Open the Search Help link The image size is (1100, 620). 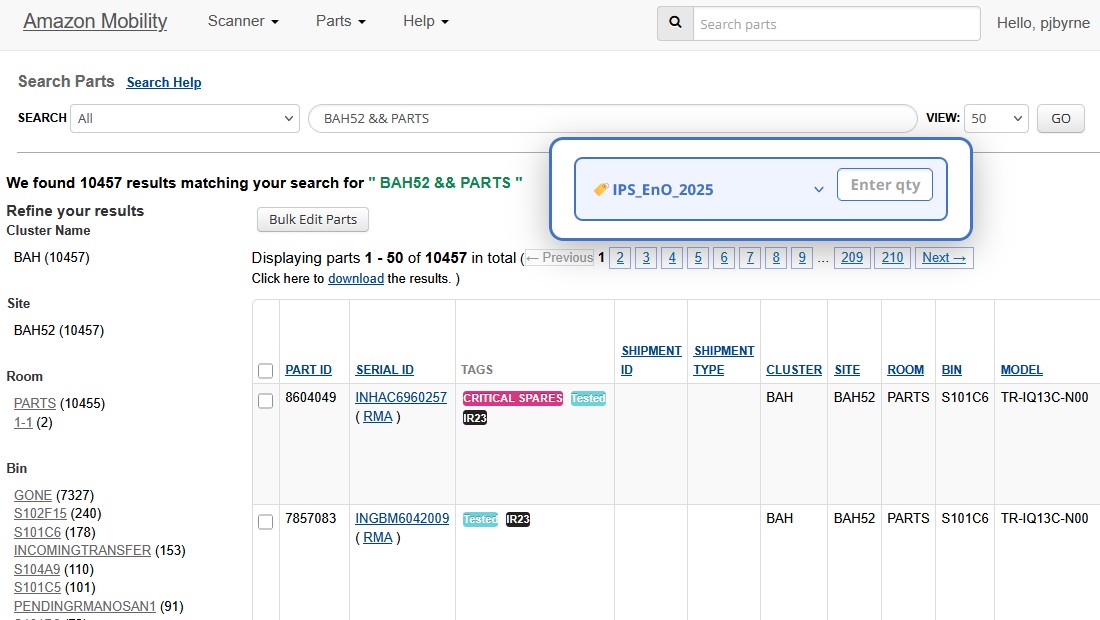coord(163,82)
